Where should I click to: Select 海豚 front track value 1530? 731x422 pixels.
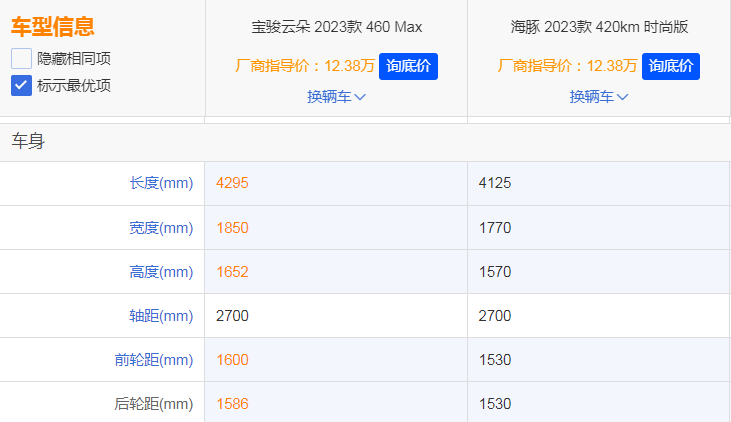(495, 360)
